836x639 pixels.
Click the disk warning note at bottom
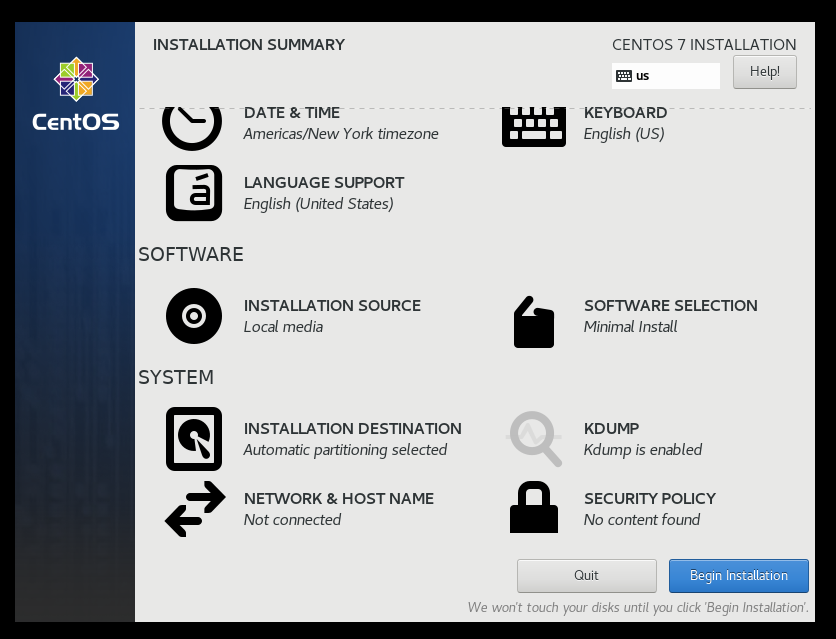638,608
